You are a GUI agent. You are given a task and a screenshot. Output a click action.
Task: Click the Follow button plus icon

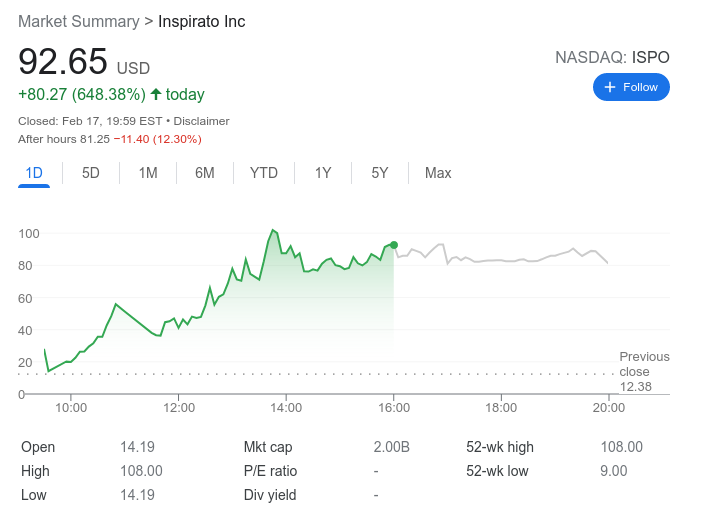[610, 87]
